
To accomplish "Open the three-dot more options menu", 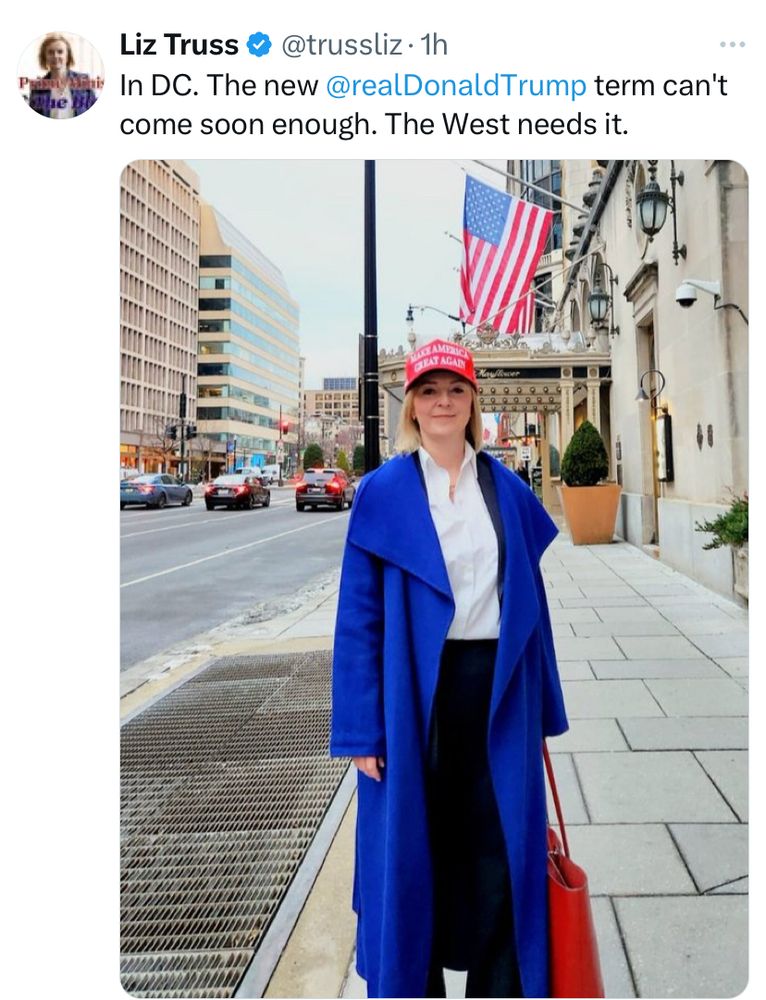I will (732, 45).
